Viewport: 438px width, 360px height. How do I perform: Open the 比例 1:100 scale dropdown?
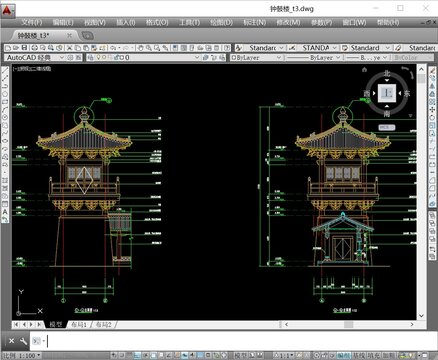click(22, 356)
